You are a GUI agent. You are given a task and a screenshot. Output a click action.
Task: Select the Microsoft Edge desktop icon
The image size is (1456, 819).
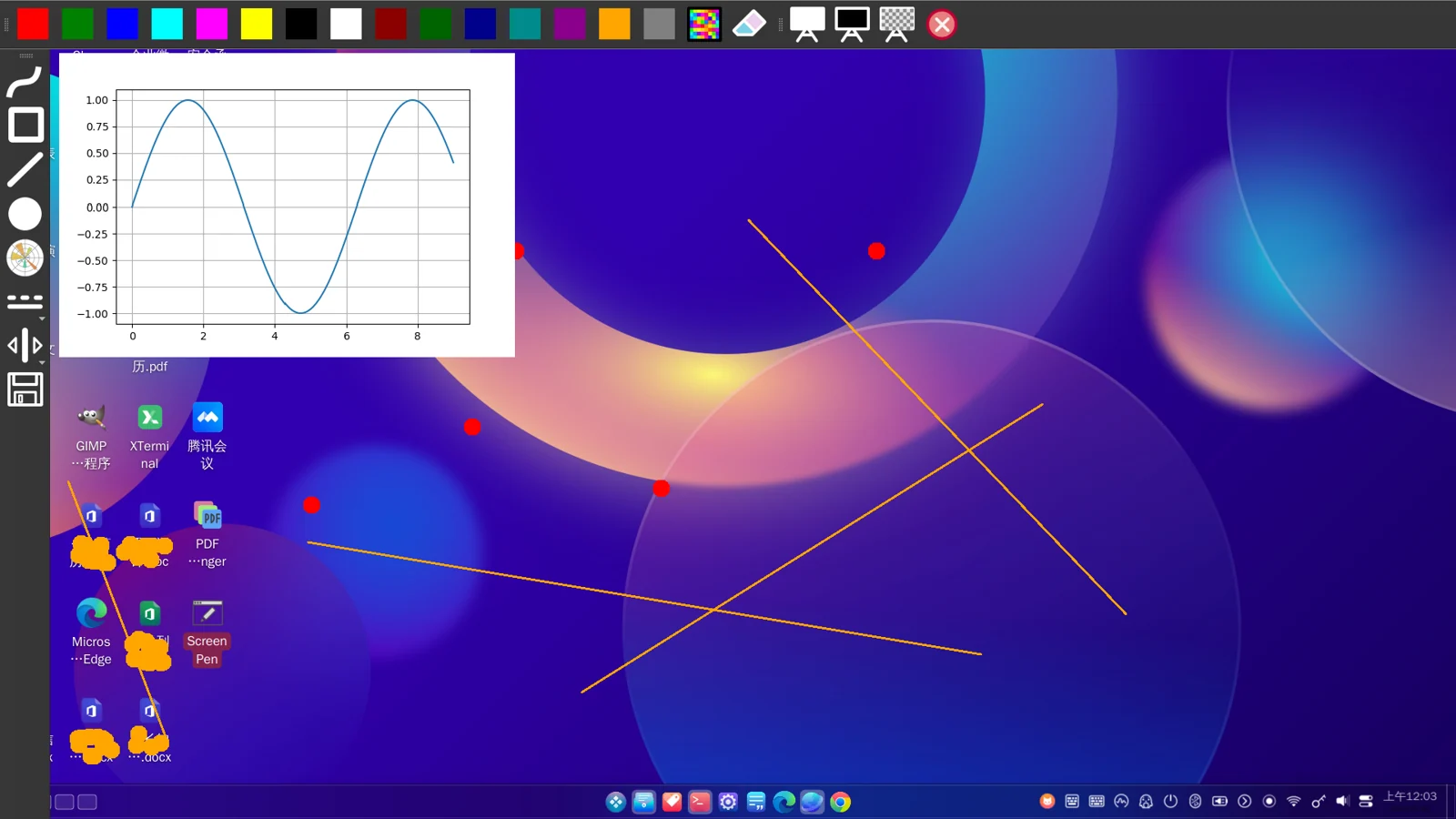91,632
